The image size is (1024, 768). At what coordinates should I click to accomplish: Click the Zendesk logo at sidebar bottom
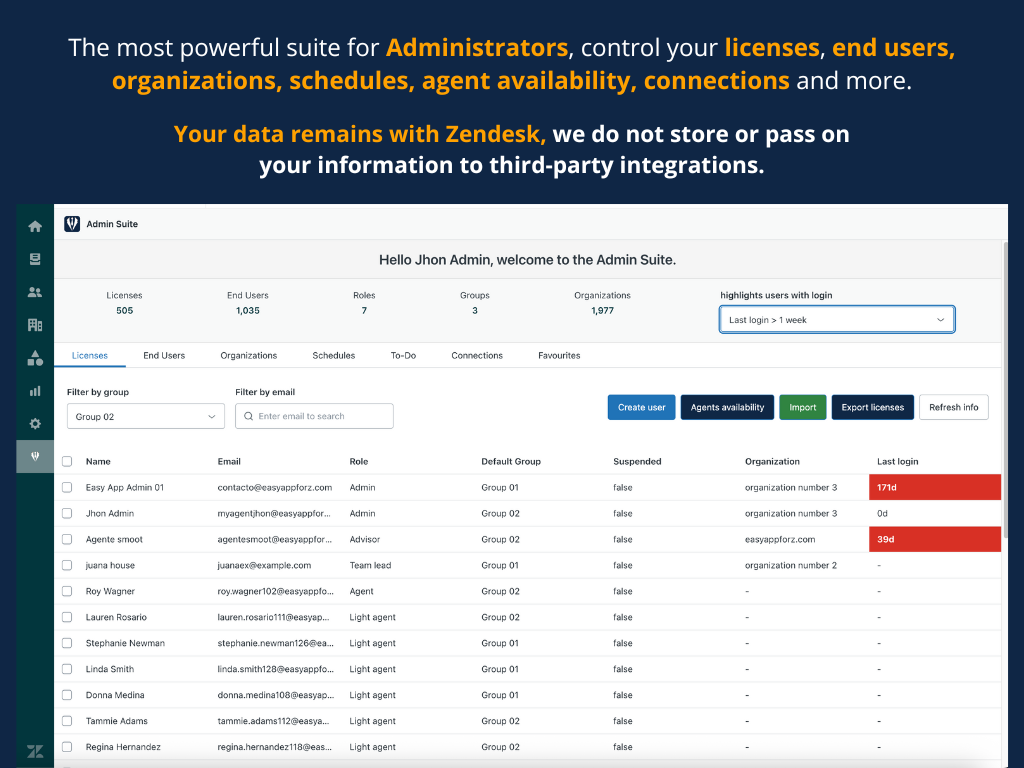pos(35,751)
